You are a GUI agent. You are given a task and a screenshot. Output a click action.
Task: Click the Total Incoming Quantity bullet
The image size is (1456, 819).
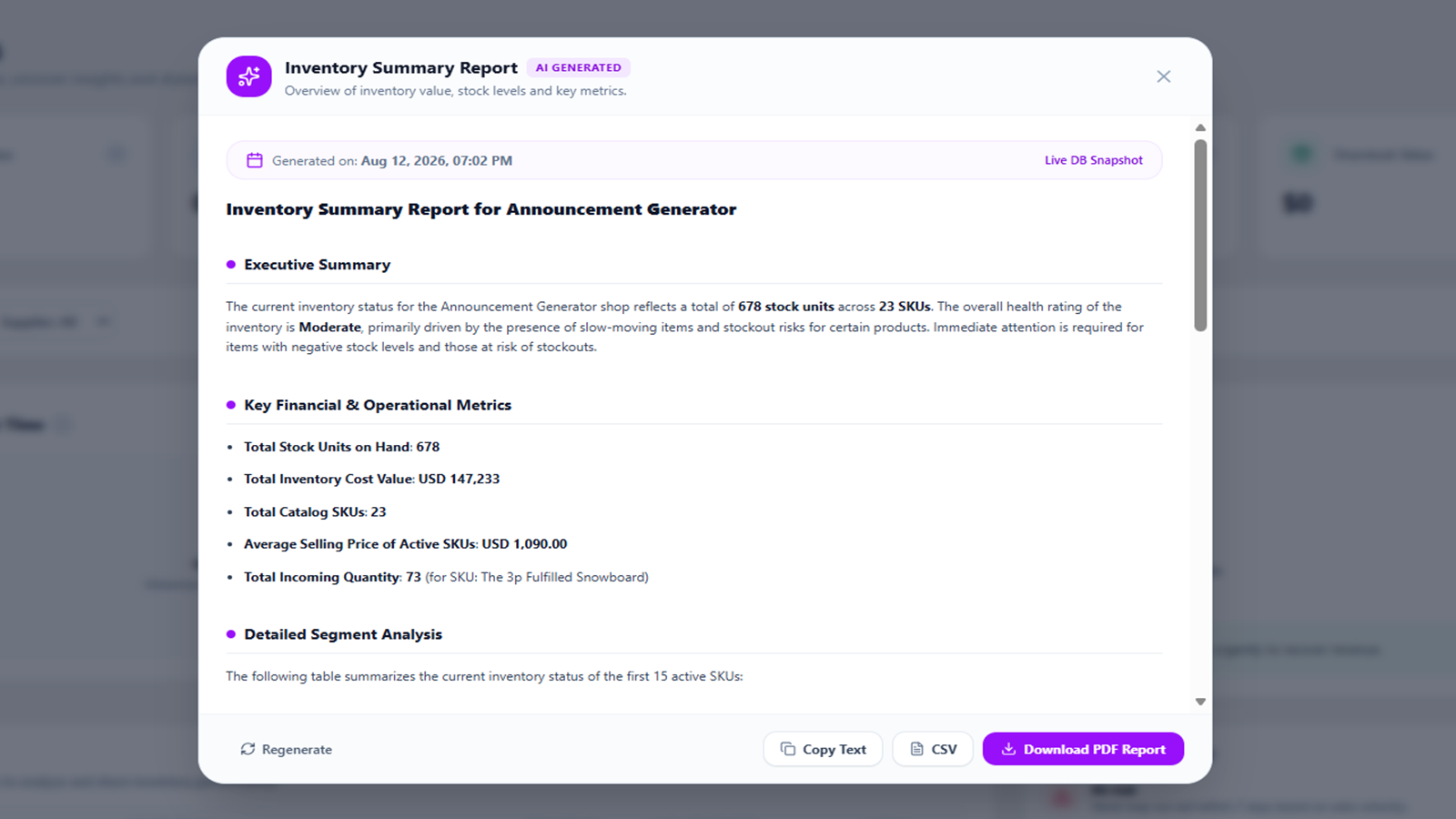(446, 577)
